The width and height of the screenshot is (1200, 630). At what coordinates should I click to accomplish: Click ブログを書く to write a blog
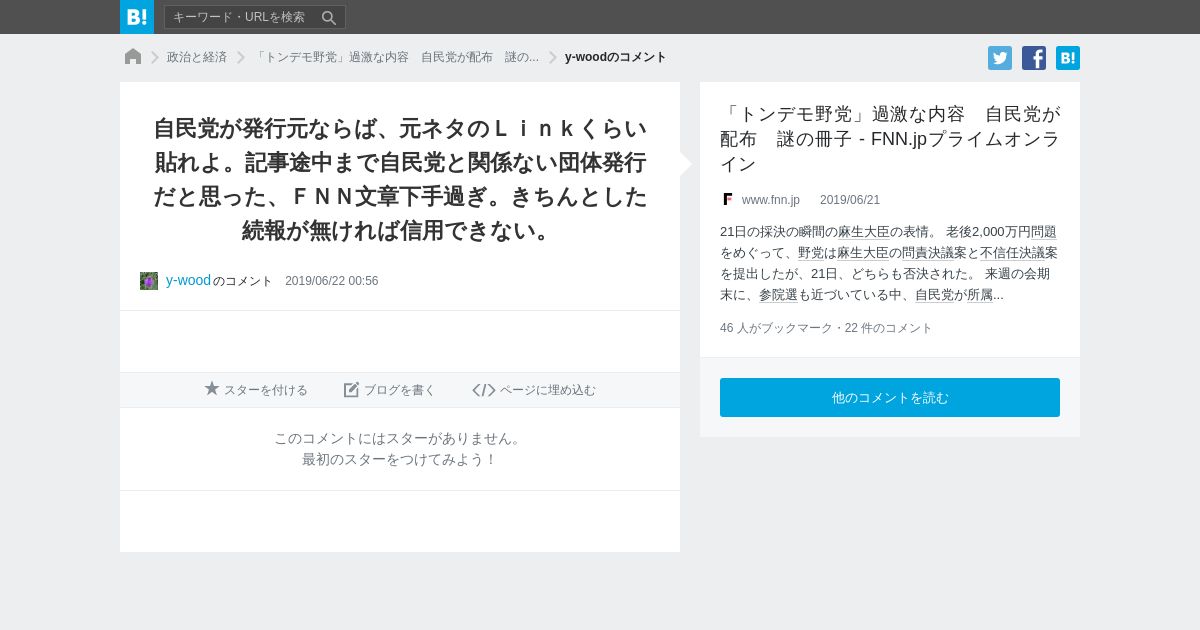tap(390, 390)
